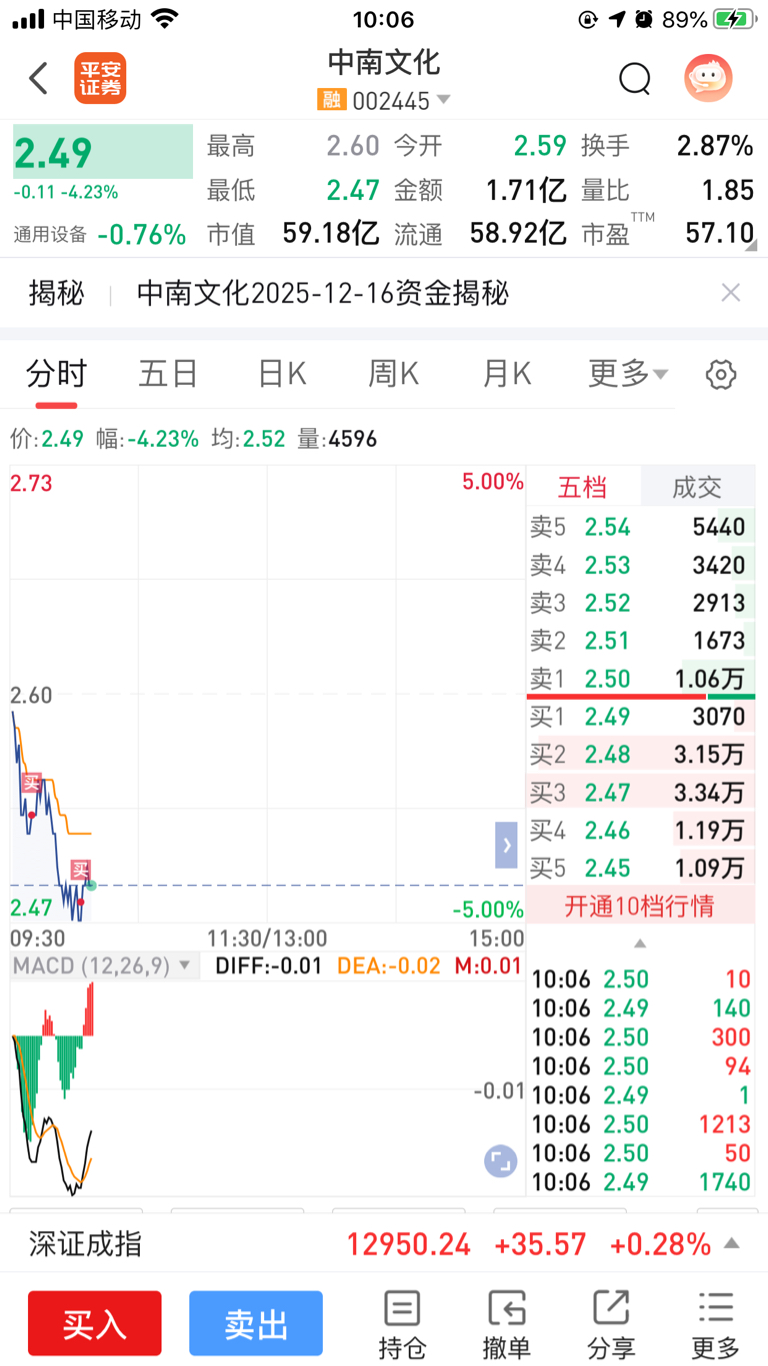Tap the current price 2.49 box
The height and width of the screenshot is (1366, 768).
click(x=103, y=152)
